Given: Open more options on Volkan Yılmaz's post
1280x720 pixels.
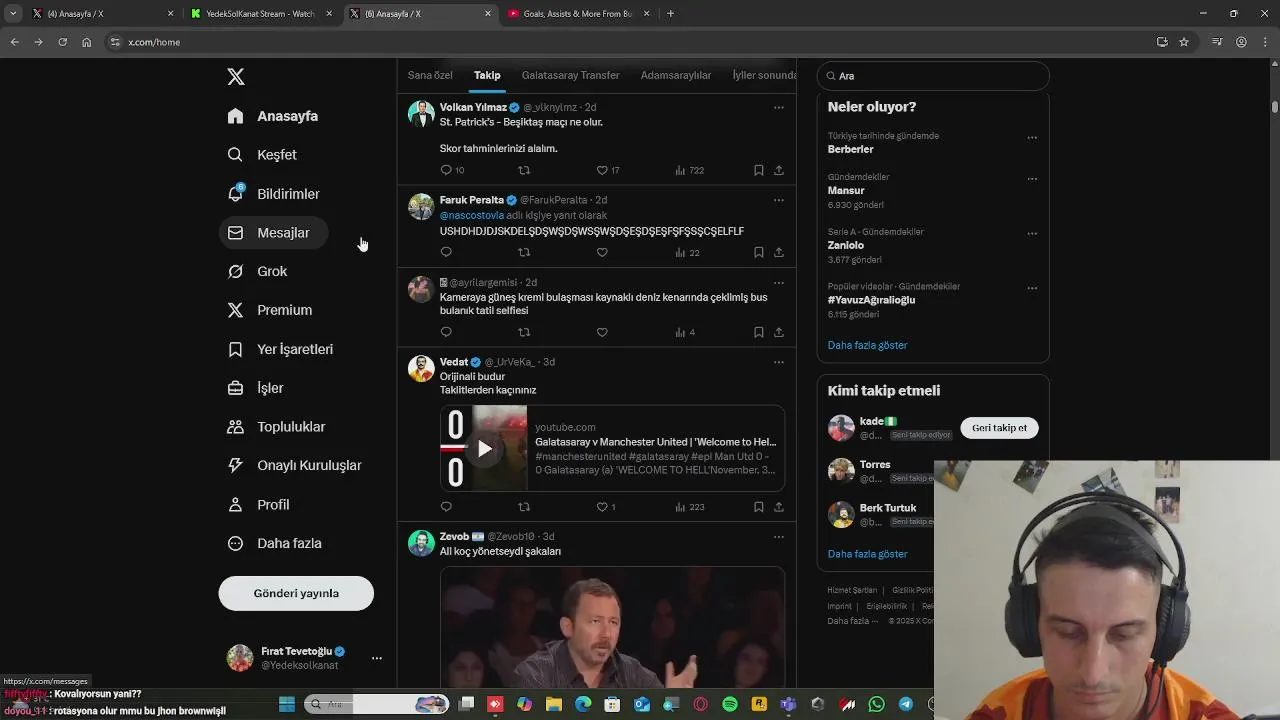Looking at the screenshot, I should coord(779,107).
